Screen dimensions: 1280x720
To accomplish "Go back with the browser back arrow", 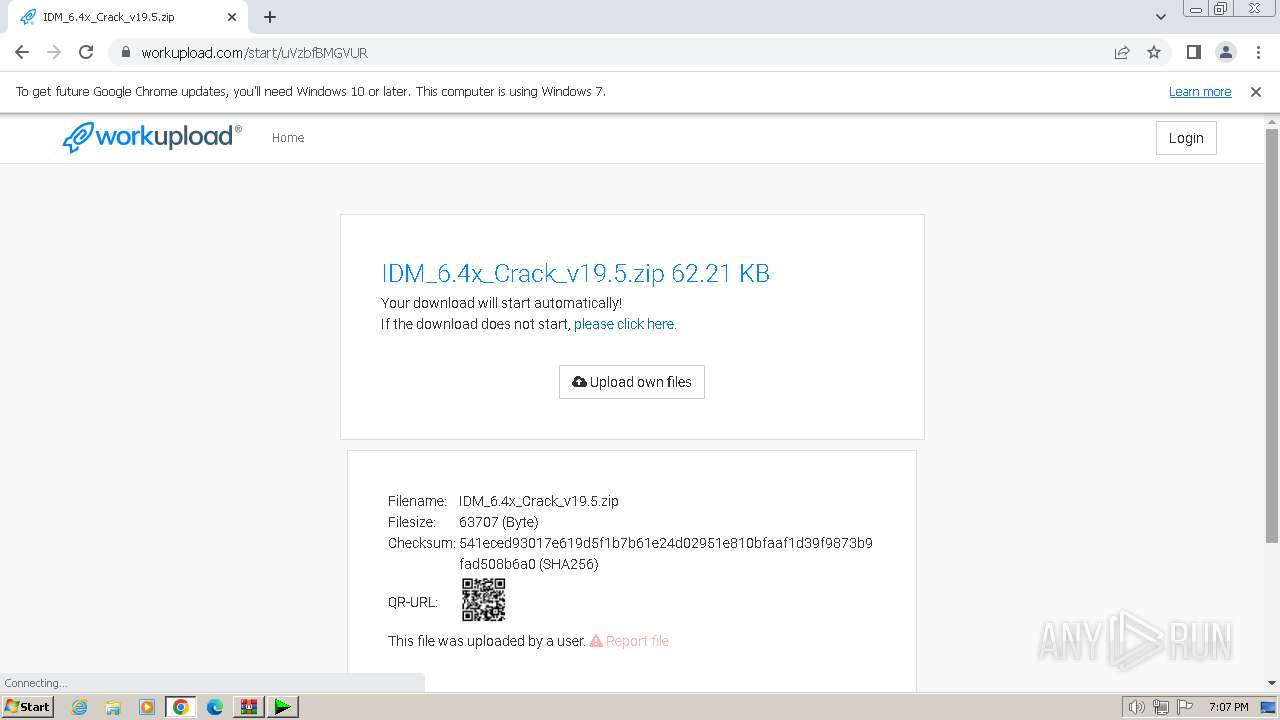I will coord(22,52).
